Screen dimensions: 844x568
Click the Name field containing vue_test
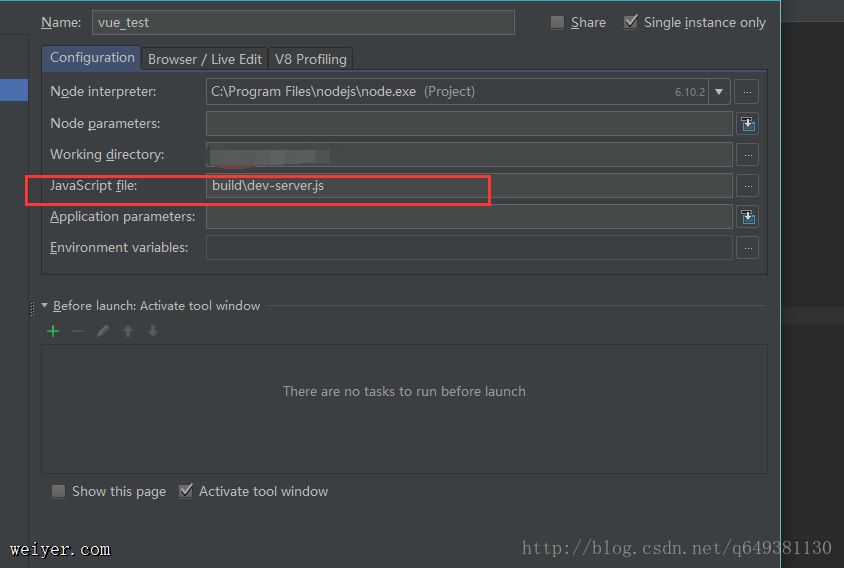[x=303, y=22]
